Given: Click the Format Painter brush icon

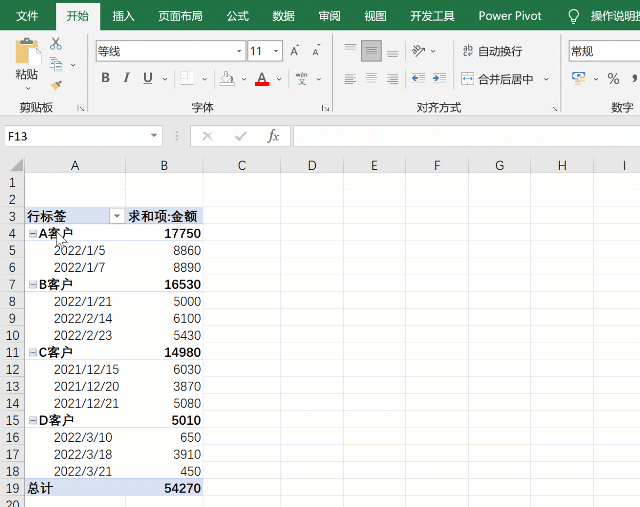Looking at the screenshot, I should (56, 84).
